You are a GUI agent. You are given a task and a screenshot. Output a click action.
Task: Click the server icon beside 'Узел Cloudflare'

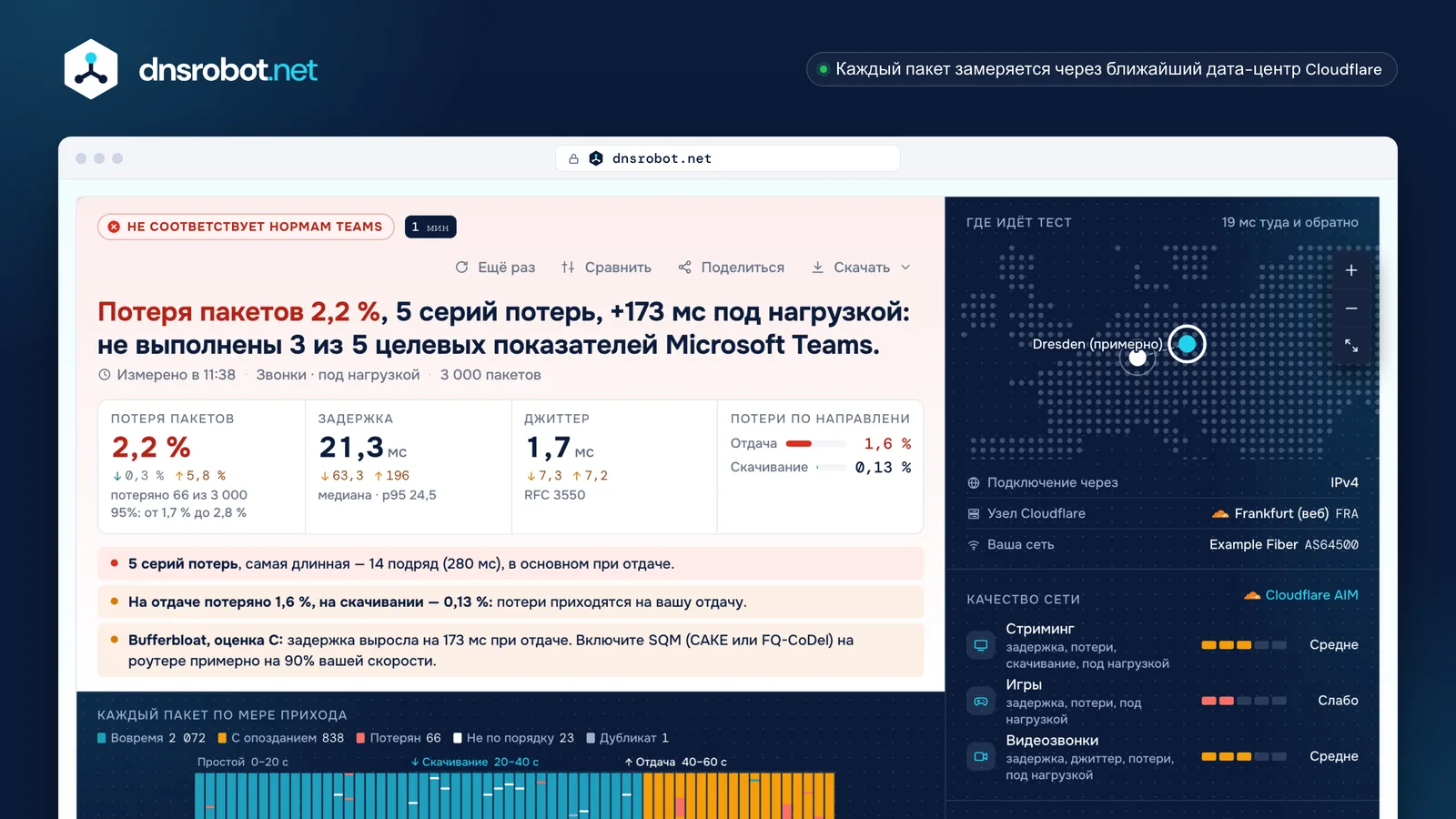coord(974,514)
